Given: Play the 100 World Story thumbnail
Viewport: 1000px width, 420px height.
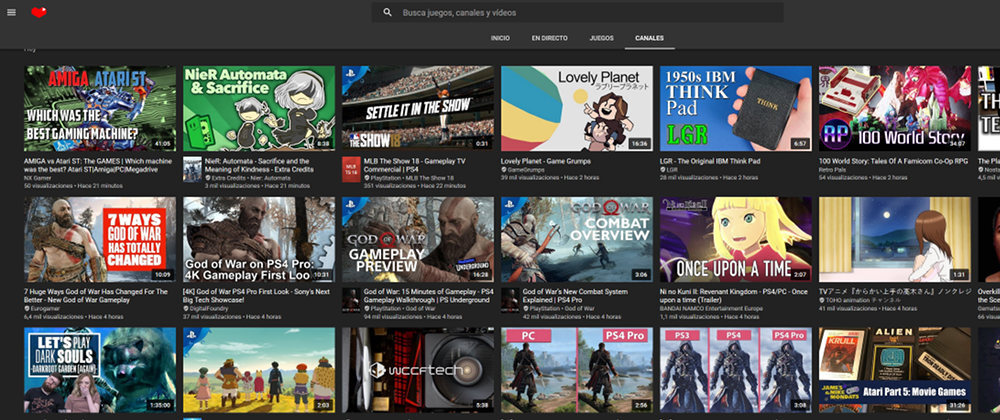Looking at the screenshot, I should (895, 108).
